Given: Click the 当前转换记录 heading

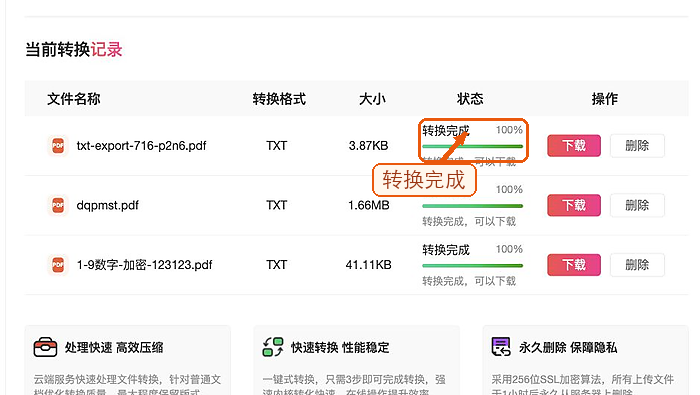Looking at the screenshot, I should (x=74, y=50).
